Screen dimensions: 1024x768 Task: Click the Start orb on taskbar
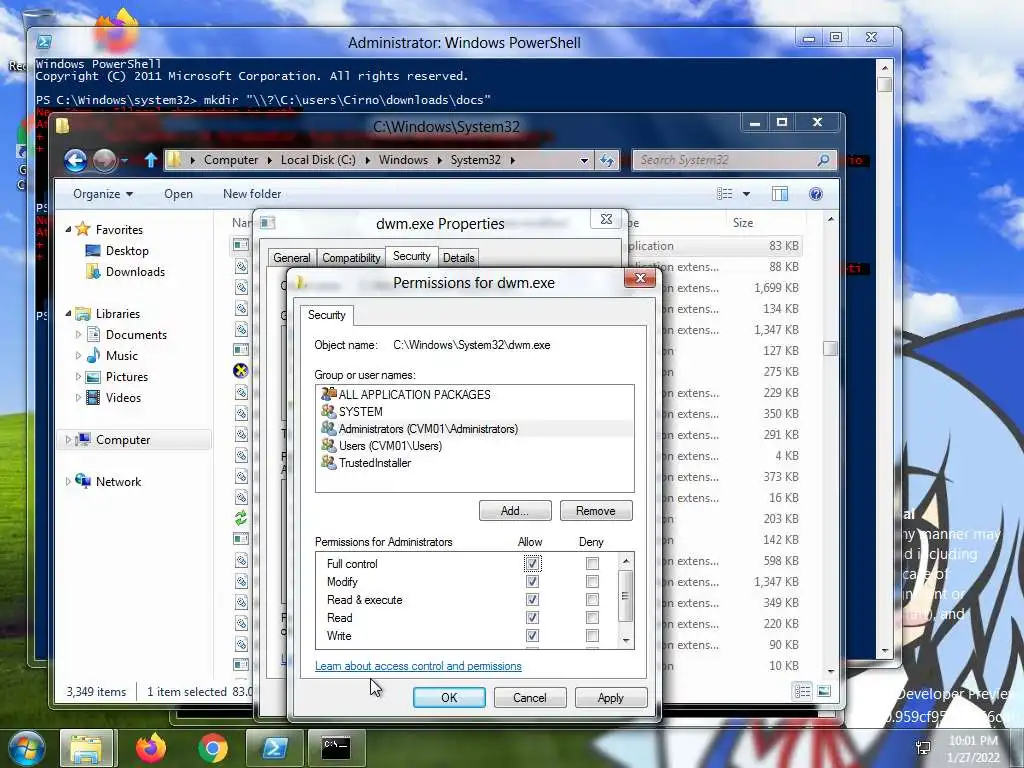pyautogui.click(x=27, y=748)
